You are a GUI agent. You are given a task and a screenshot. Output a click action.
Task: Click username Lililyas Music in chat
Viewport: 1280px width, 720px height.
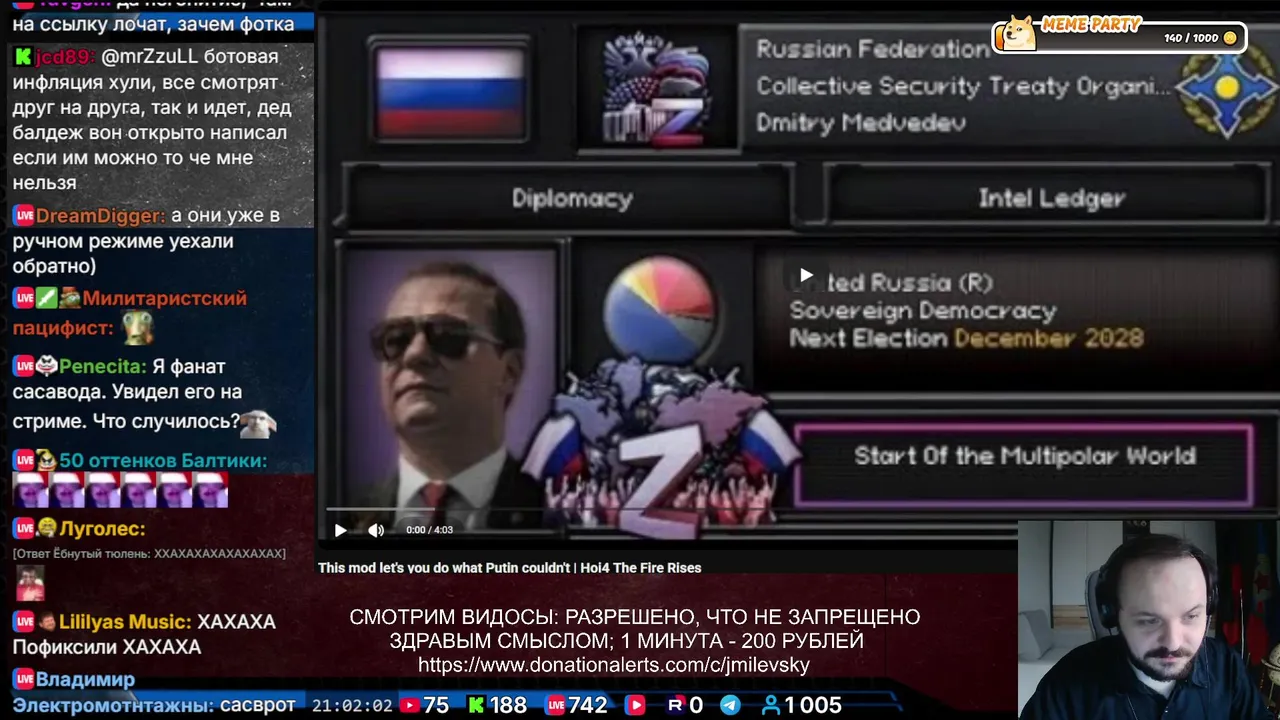(x=125, y=622)
